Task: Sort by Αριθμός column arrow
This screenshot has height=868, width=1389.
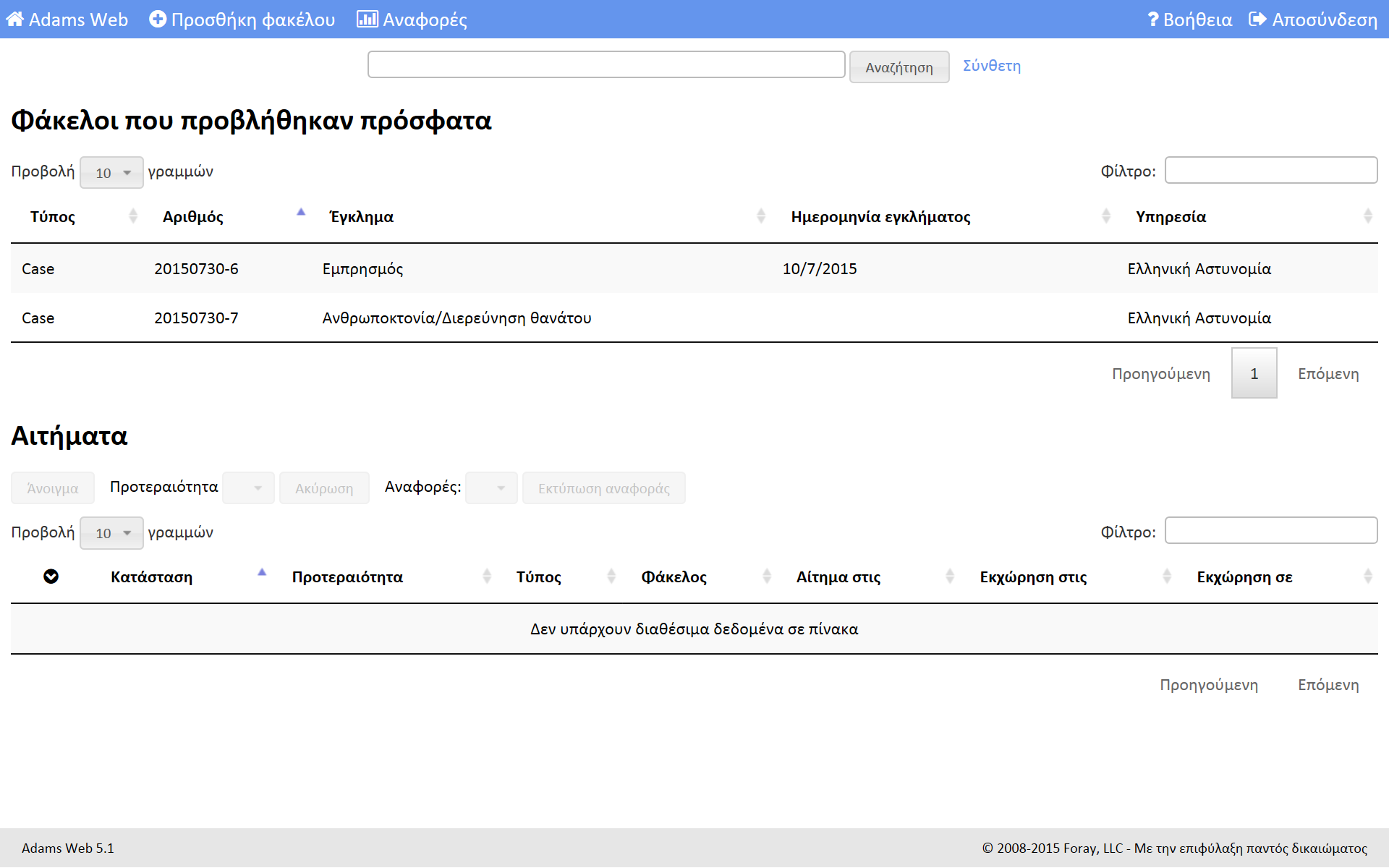Action: [301, 213]
